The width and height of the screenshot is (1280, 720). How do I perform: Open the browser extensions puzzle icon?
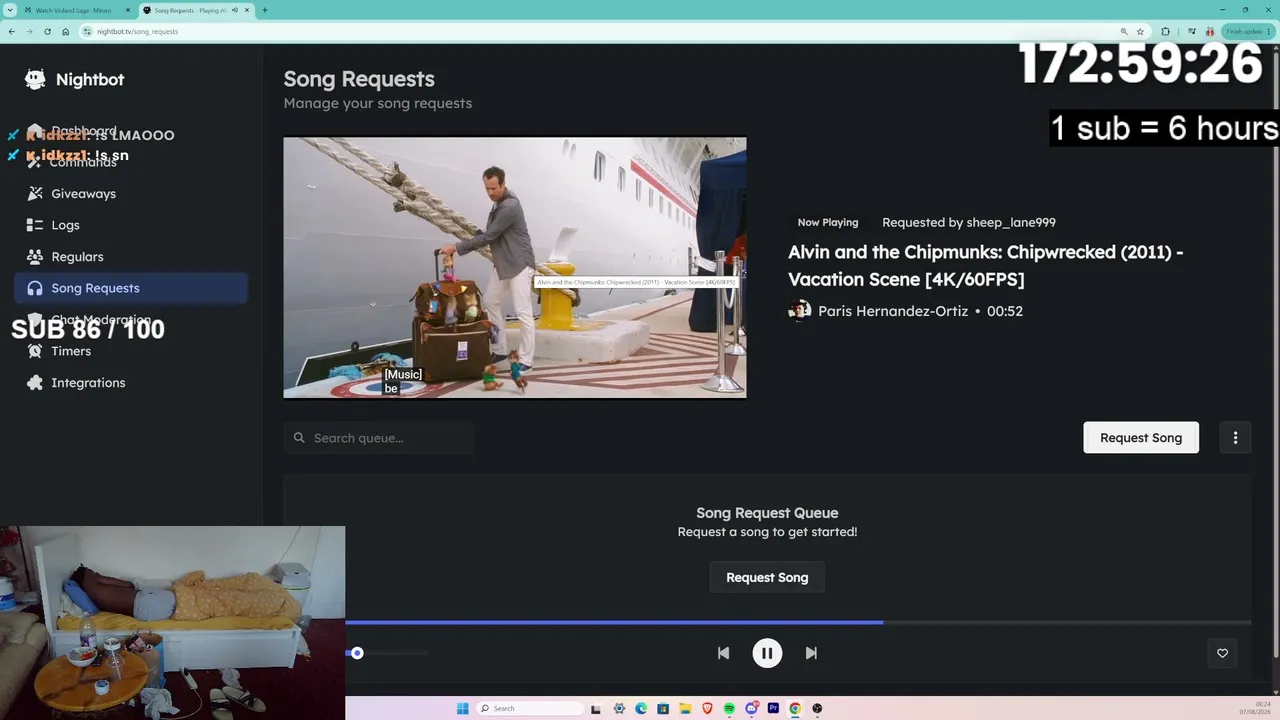coord(1165,31)
